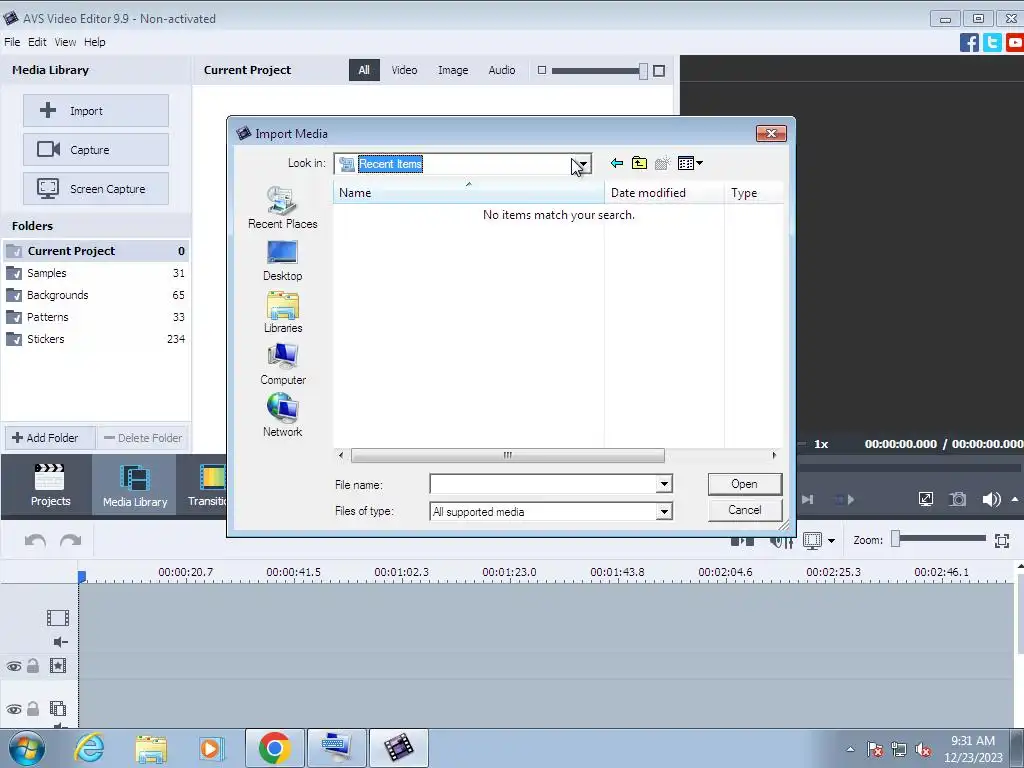Screen dimensions: 1024x768
Task: Open the Projects section
Action: (x=50, y=485)
